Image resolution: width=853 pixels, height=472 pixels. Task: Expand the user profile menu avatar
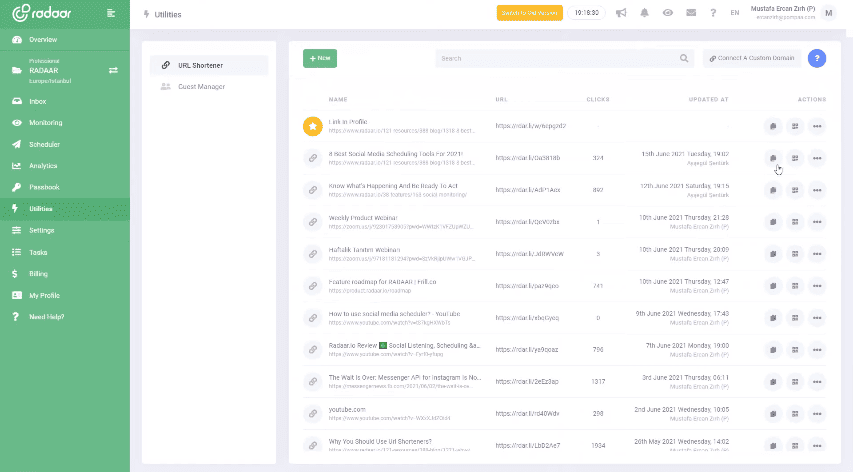pyautogui.click(x=829, y=13)
